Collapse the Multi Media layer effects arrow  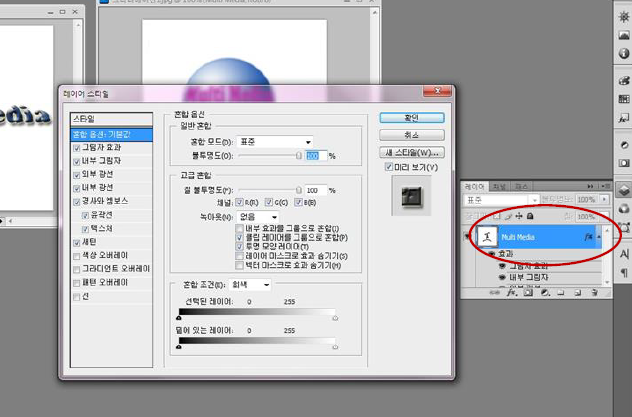pos(599,237)
